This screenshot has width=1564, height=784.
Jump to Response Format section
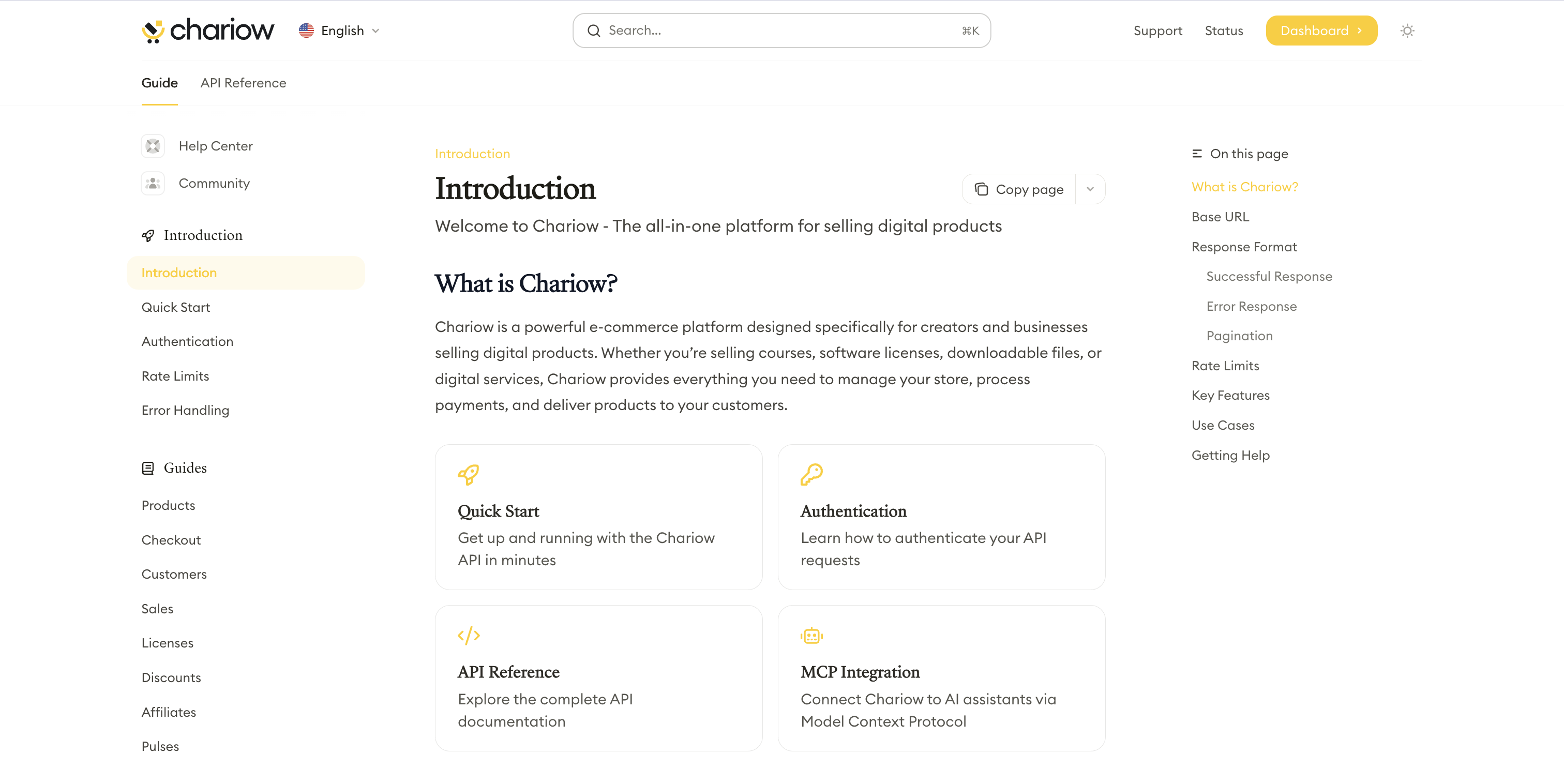pyautogui.click(x=1244, y=247)
